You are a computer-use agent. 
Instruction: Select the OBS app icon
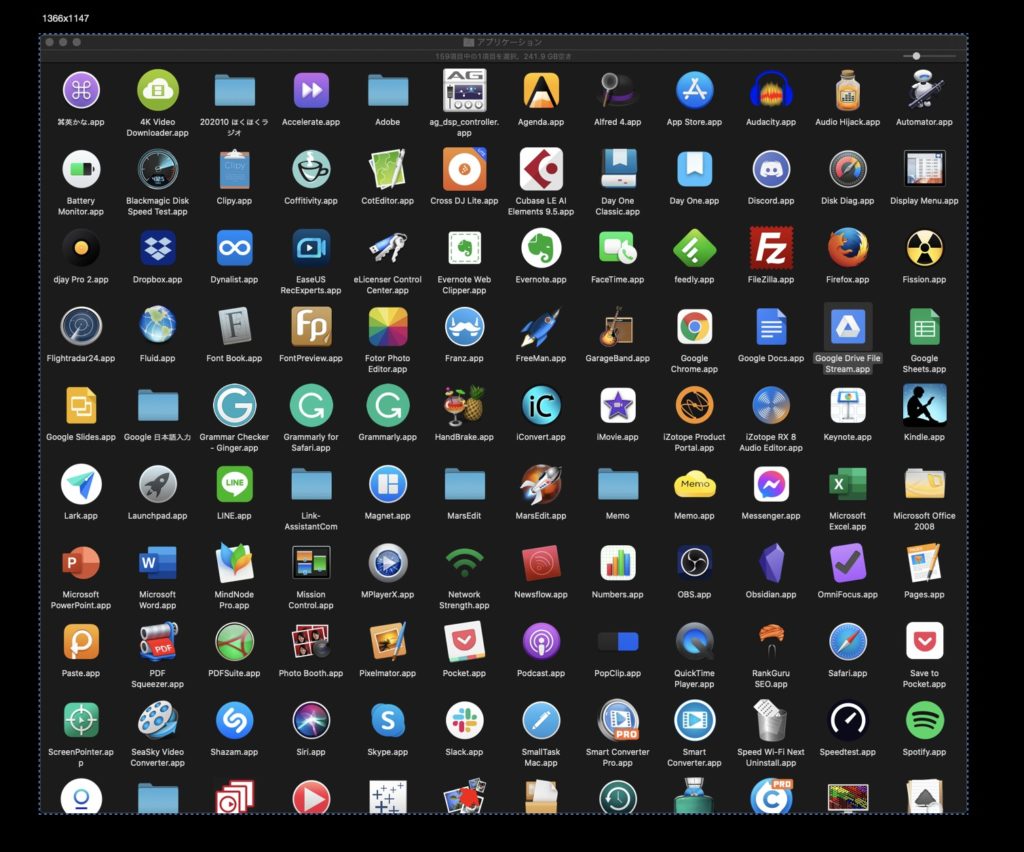click(x=694, y=563)
